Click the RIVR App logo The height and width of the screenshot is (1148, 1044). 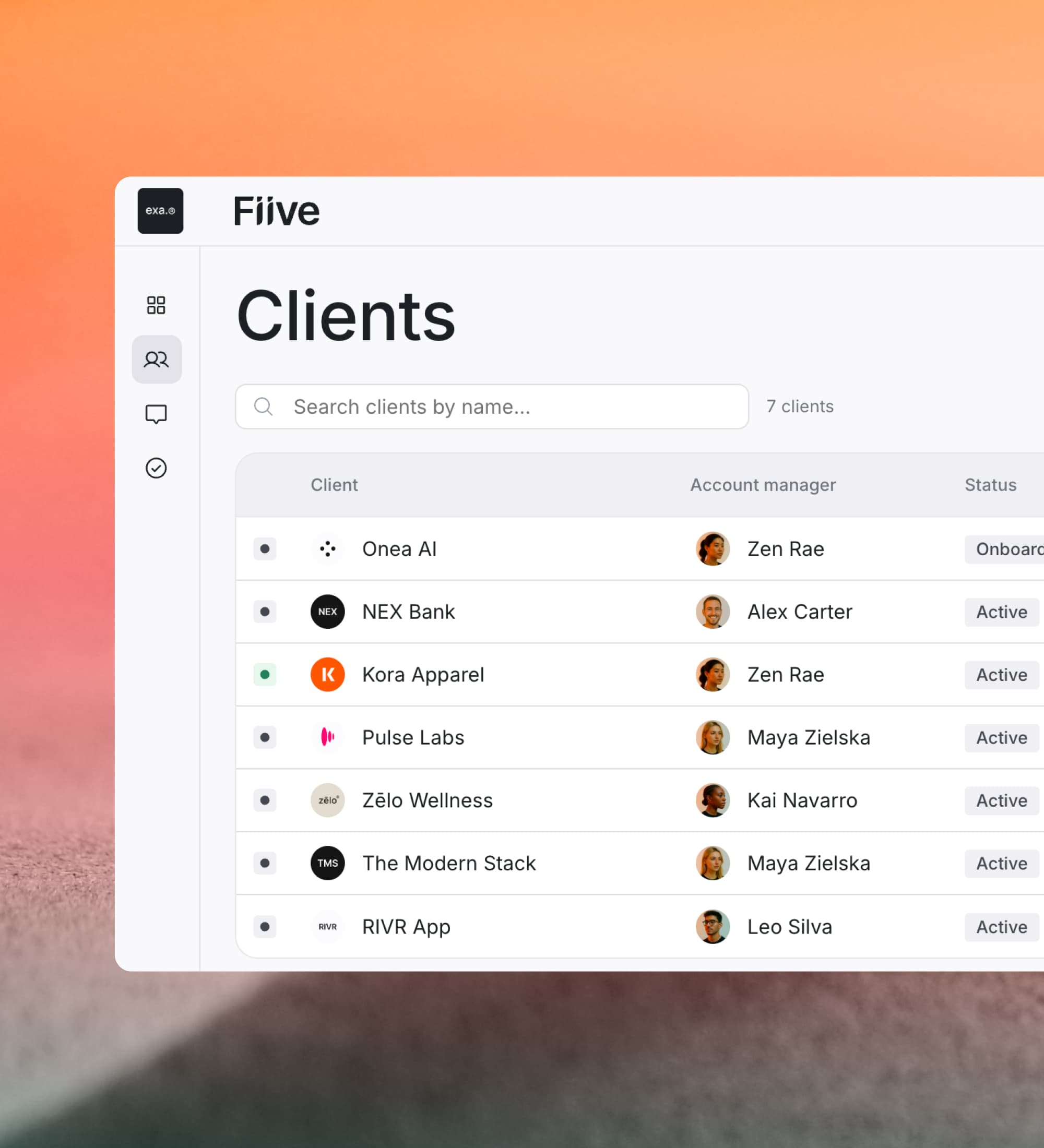[x=327, y=926]
